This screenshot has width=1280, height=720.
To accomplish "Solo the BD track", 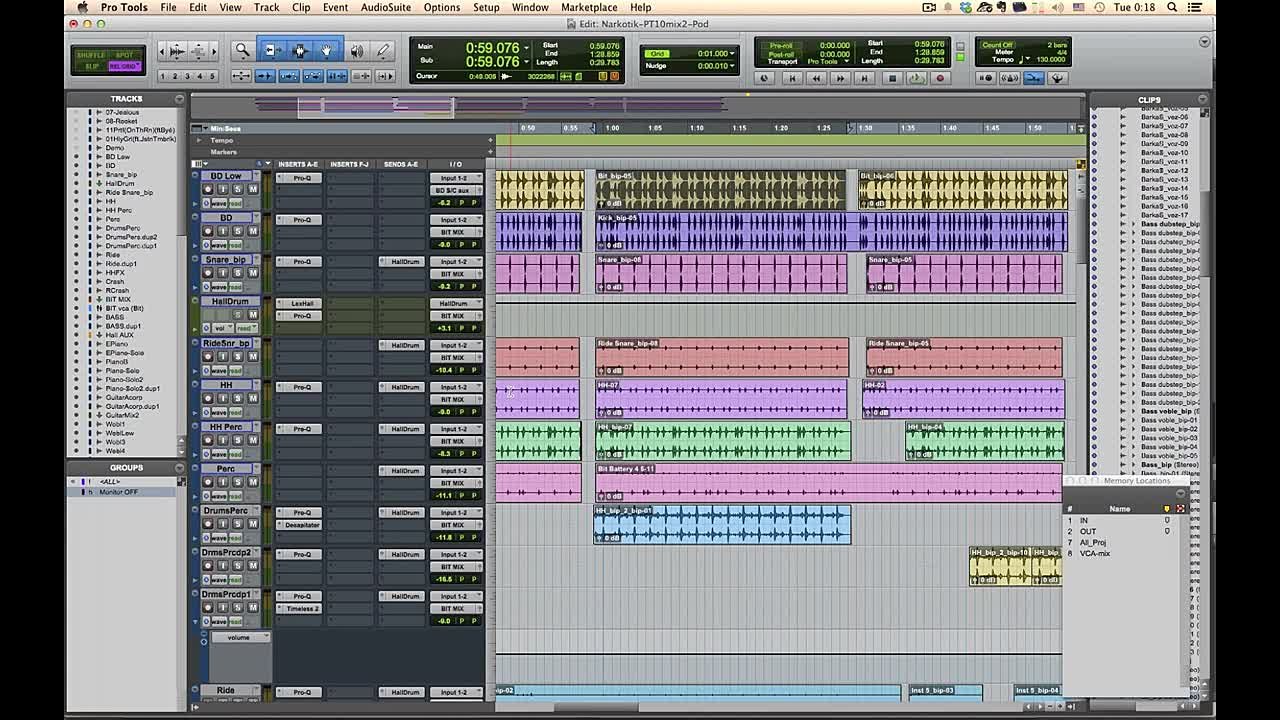I will pos(238,231).
